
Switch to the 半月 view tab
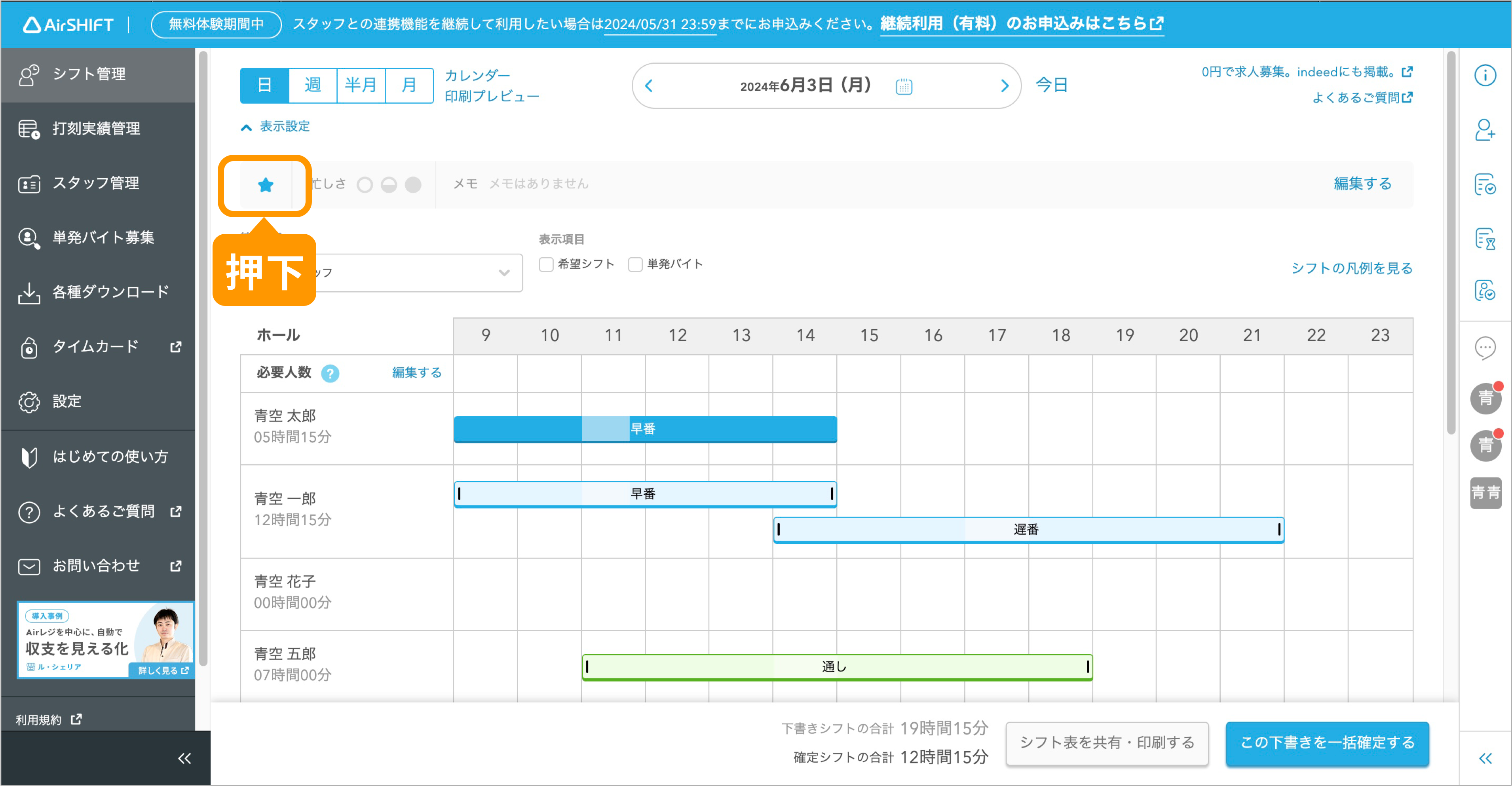pyautogui.click(x=361, y=86)
